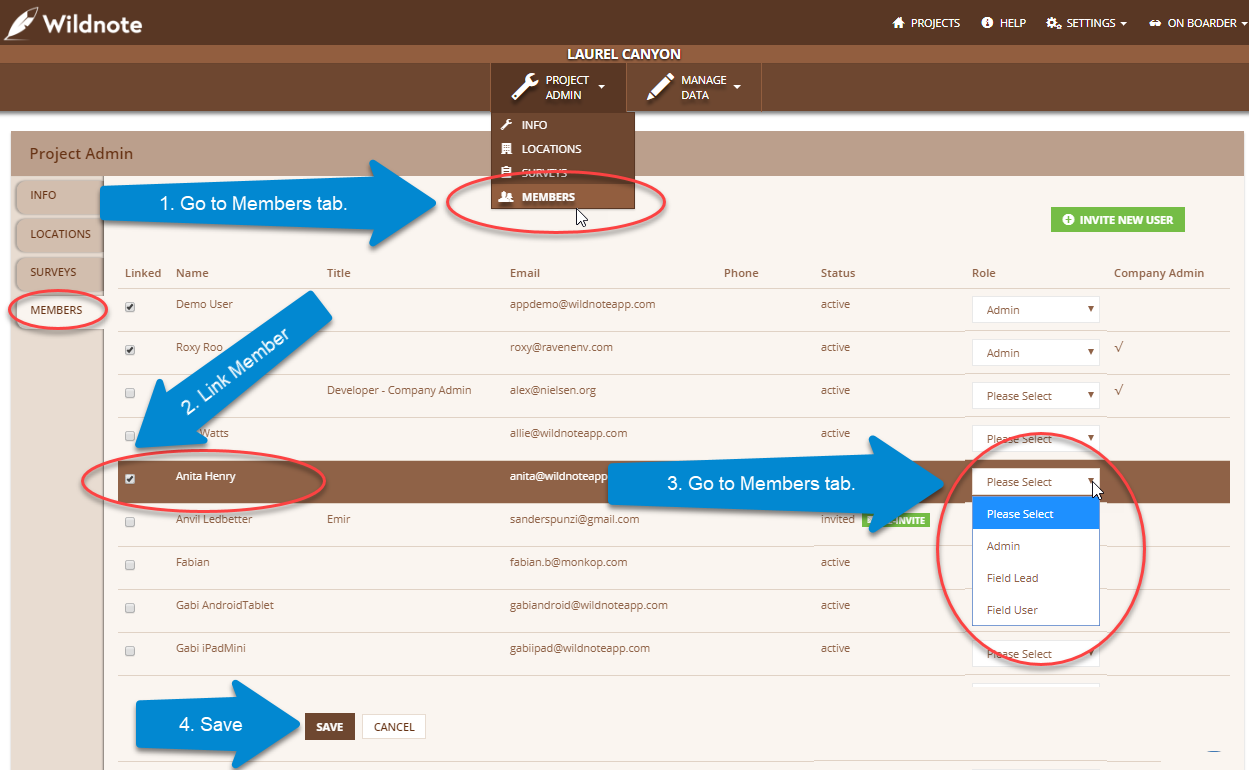
Task: Check the Linked box for allie@wildnoteapp.com
Action: (130, 436)
